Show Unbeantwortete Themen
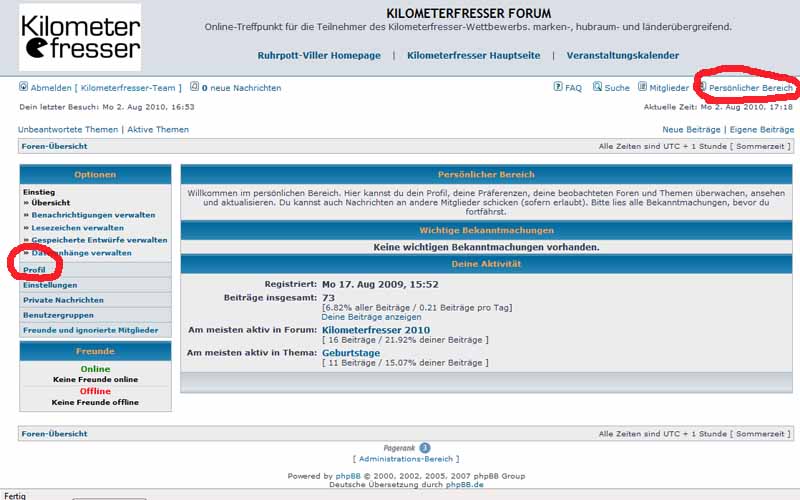The image size is (800, 500). click(x=68, y=130)
